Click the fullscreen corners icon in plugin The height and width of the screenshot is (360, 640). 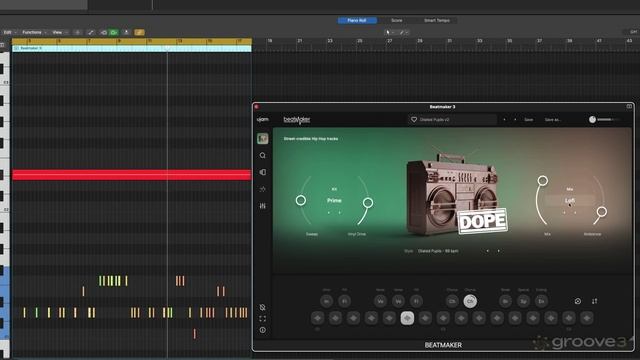click(x=262, y=318)
